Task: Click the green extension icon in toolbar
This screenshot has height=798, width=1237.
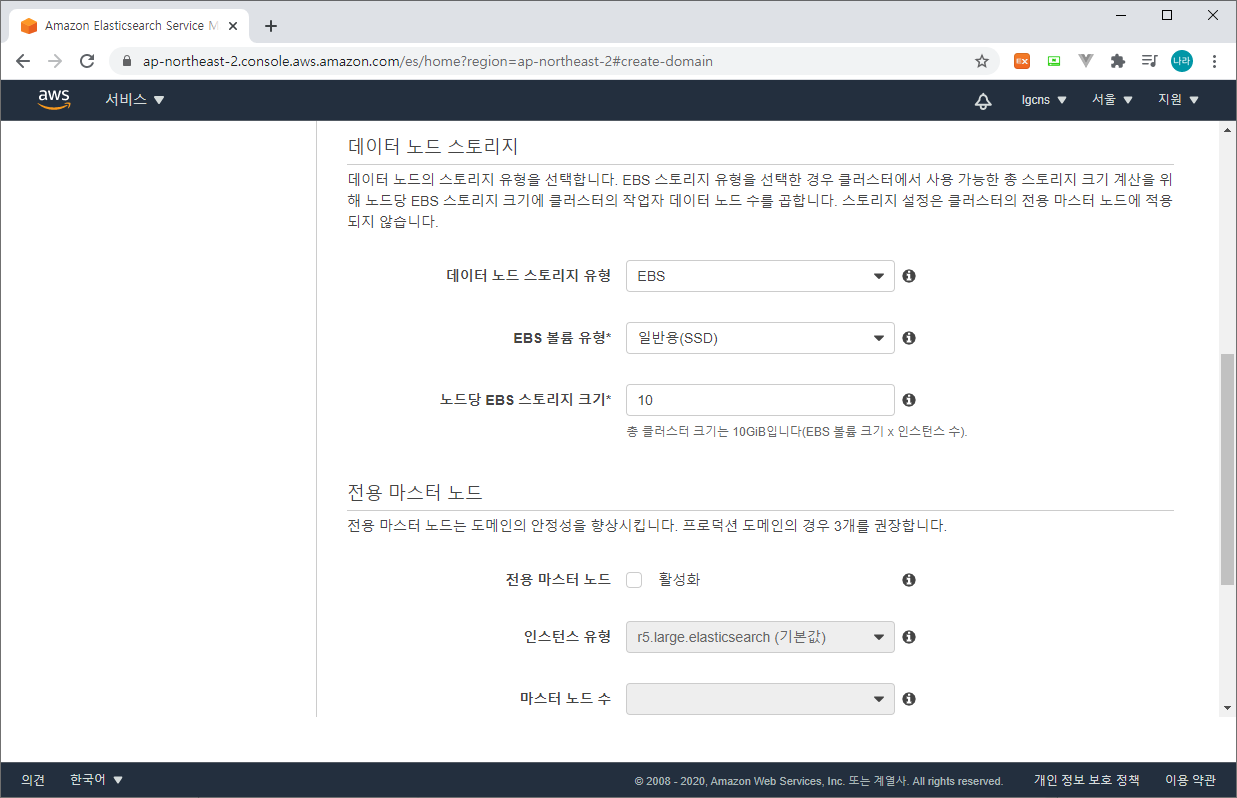Action: point(1054,61)
